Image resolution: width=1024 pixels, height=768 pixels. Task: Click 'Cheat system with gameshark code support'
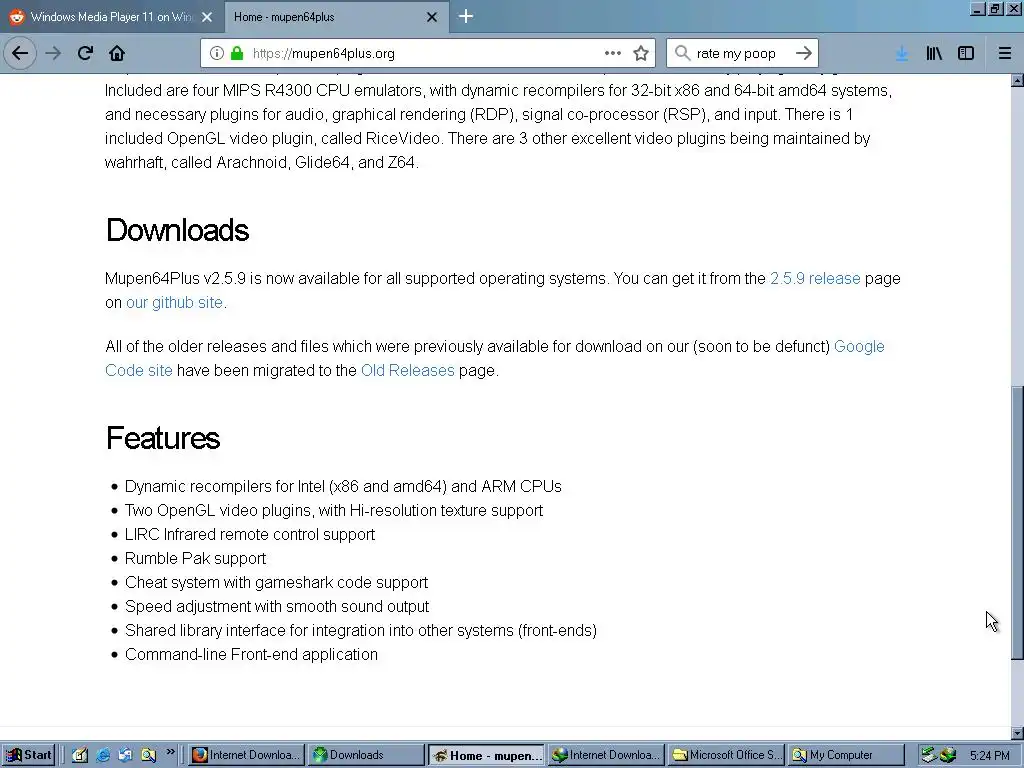point(276,582)
